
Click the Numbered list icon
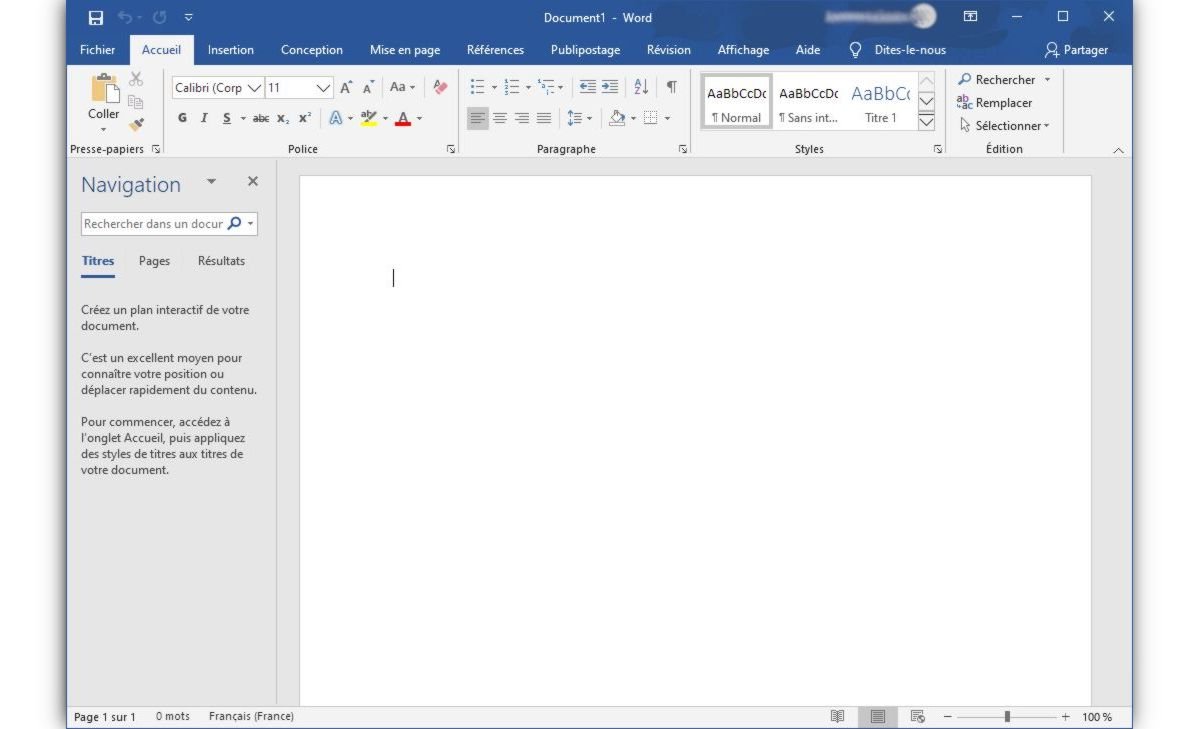click(512, 87)
